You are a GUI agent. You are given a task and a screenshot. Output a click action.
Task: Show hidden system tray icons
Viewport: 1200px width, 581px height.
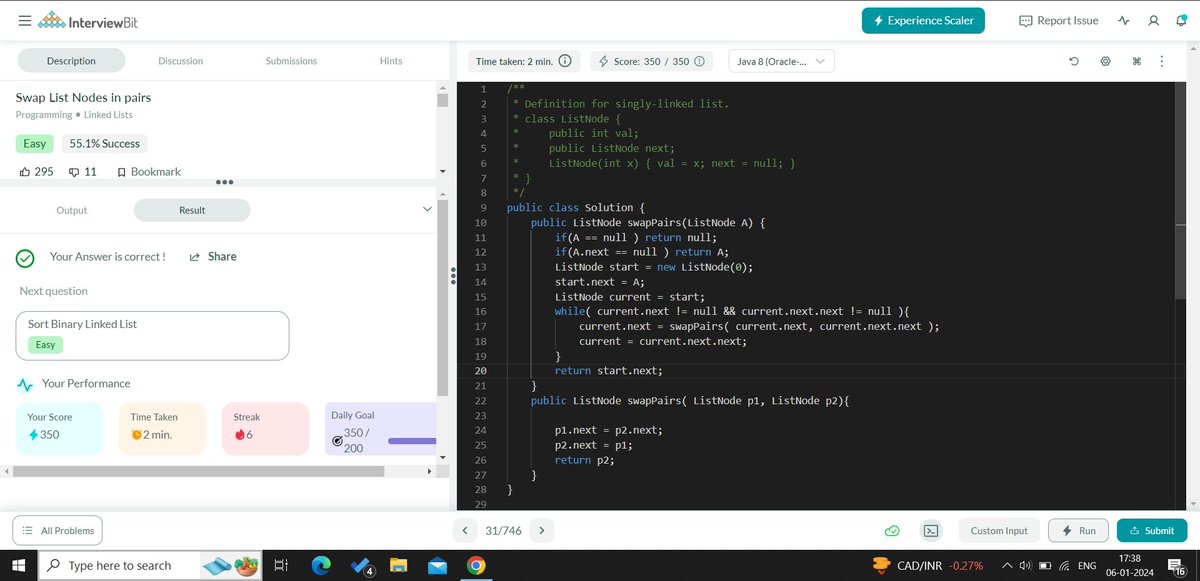1007,565
